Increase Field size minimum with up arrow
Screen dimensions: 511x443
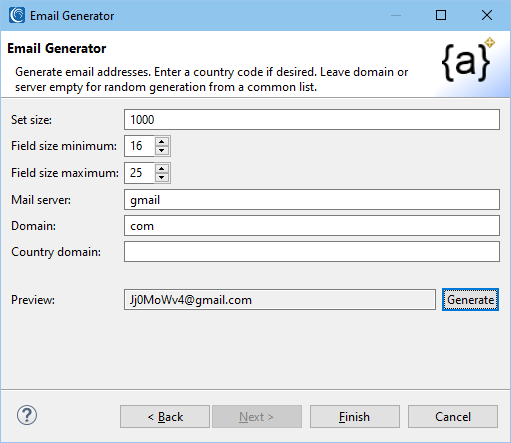[x=162, y=141]
